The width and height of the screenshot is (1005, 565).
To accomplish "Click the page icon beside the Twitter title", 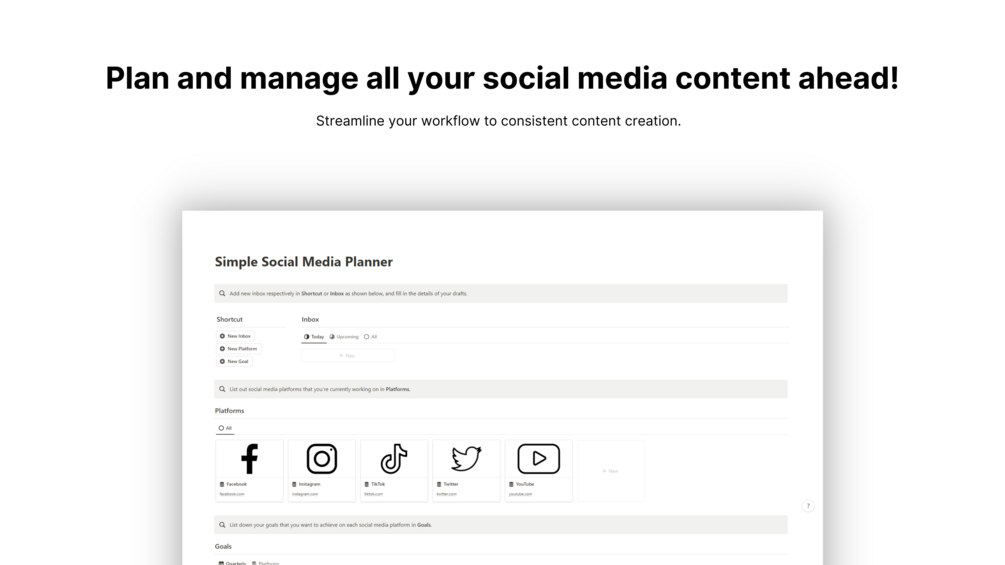I will point(439,484).
